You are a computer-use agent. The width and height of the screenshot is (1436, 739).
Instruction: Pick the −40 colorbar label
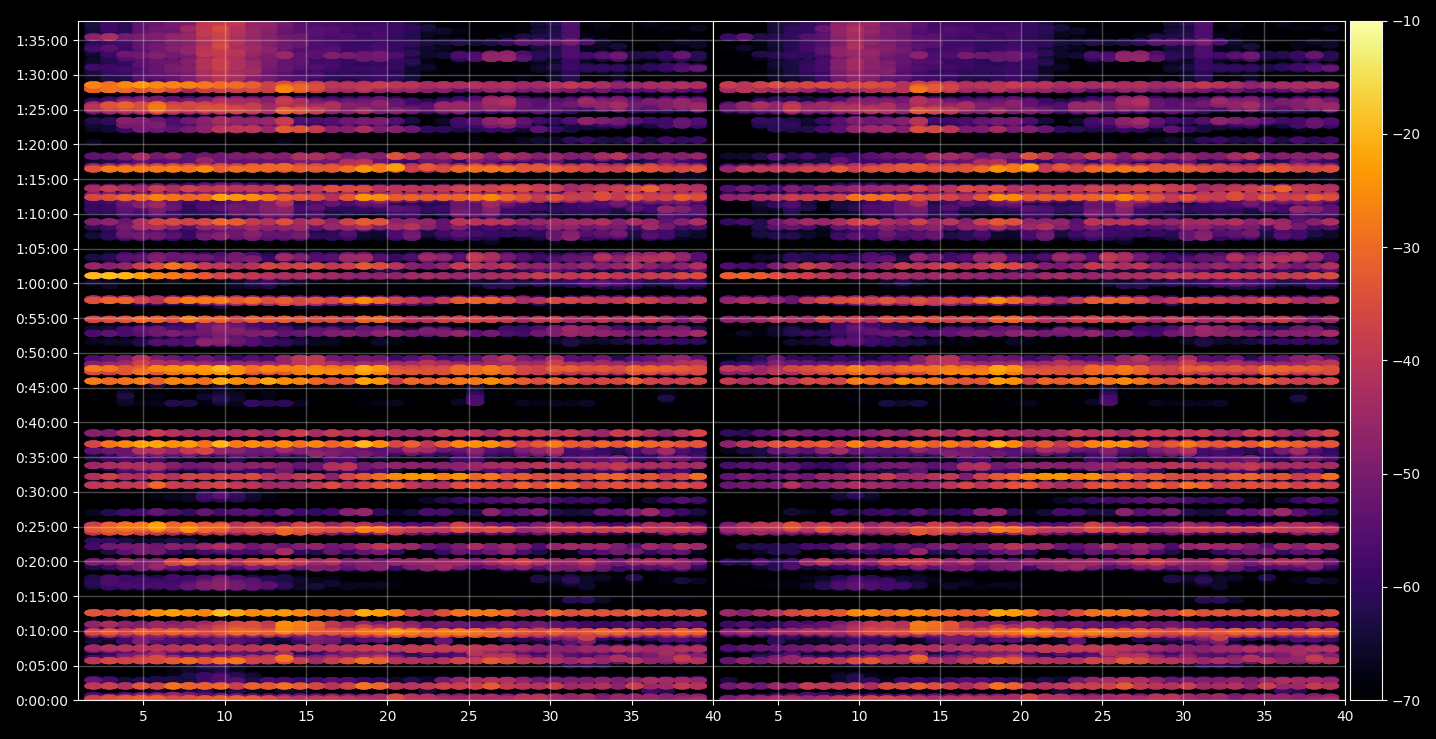[1405, 361]
